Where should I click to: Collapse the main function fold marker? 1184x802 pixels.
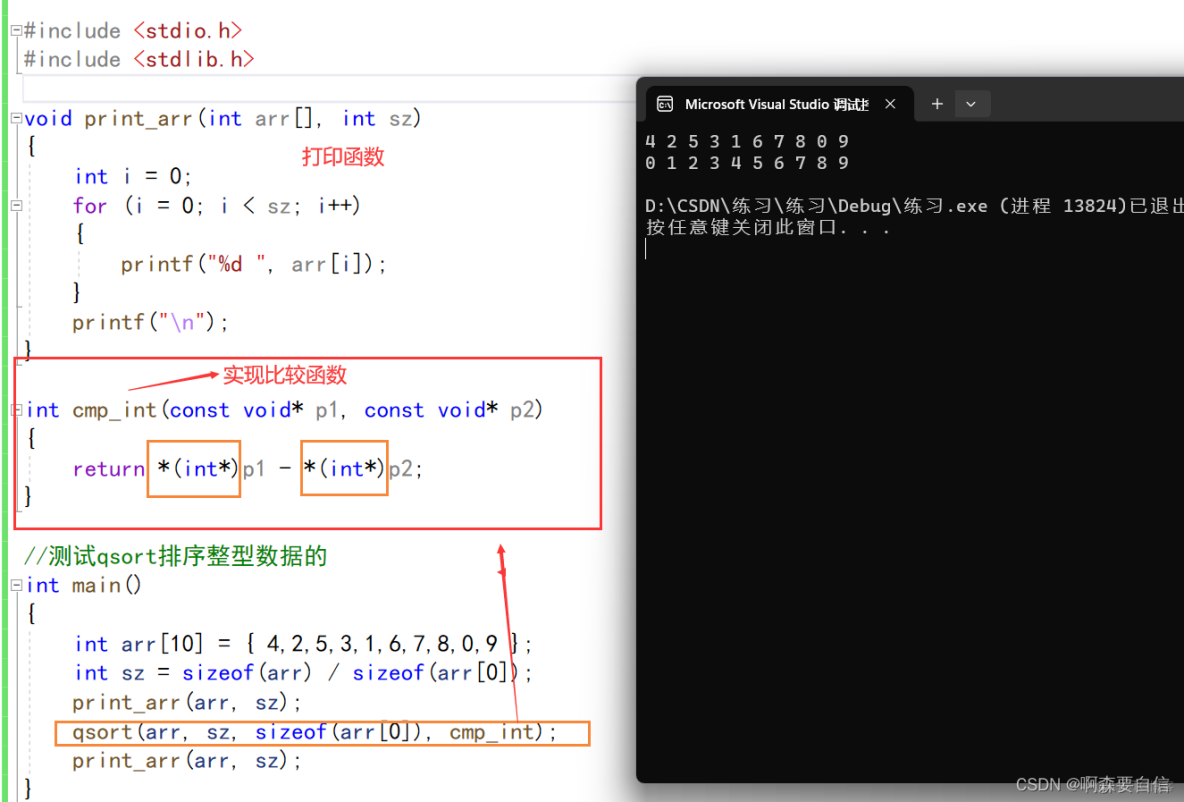point(14,585)
